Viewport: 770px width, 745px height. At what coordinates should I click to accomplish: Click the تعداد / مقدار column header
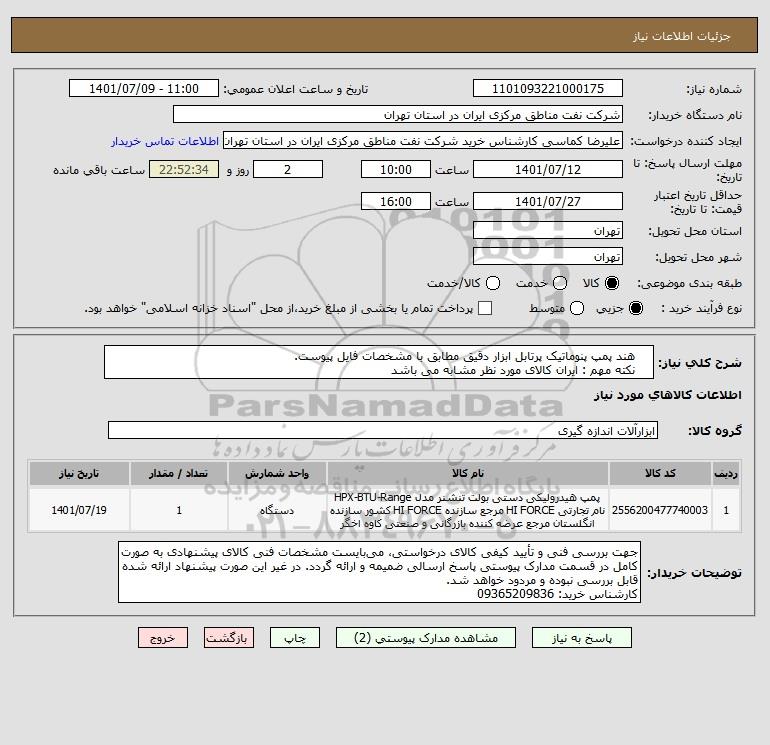pyautogui.click(x=179, y=473)
